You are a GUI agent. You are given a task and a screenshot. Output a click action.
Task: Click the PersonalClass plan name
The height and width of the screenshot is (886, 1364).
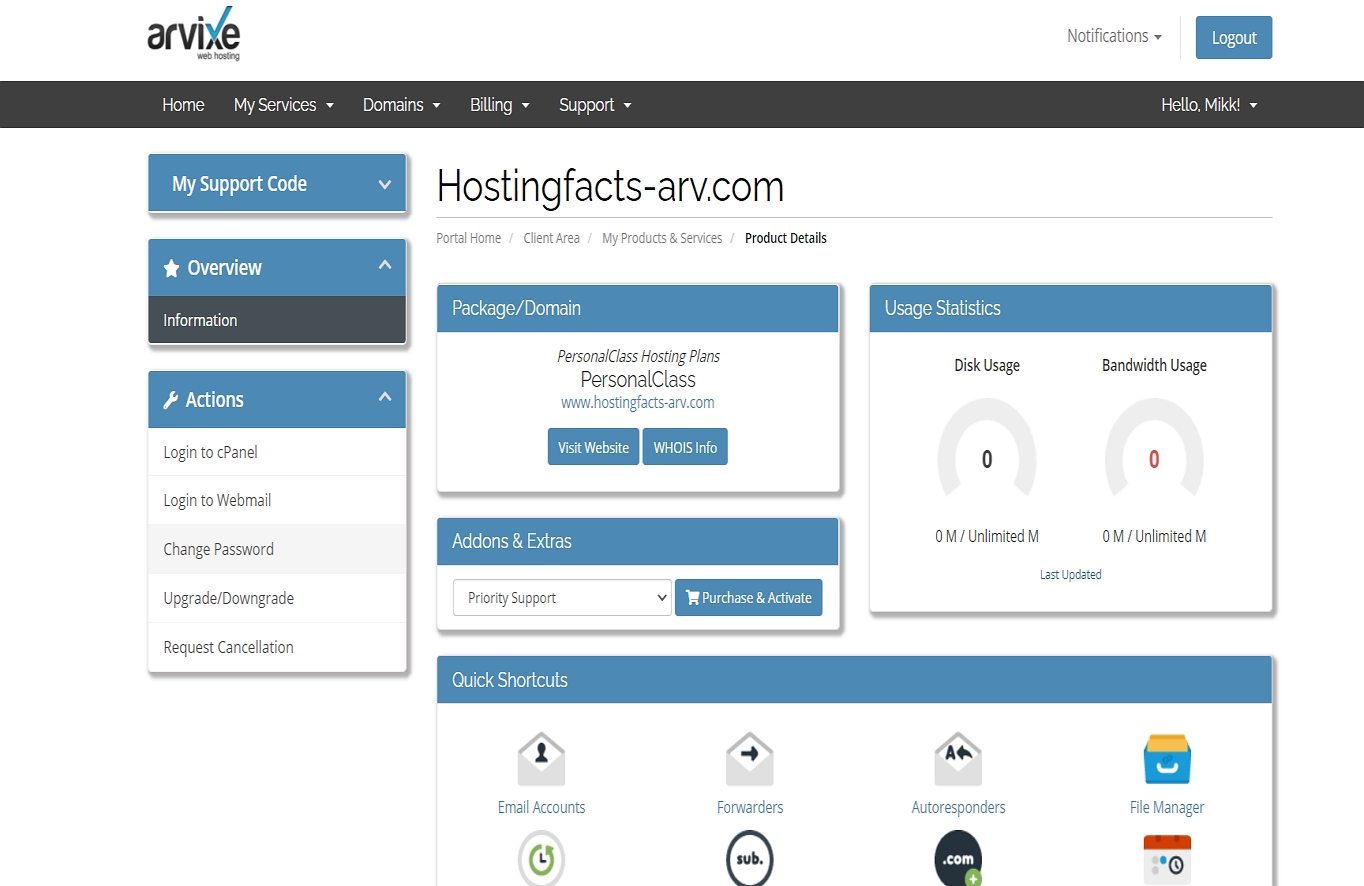(638, 380)
